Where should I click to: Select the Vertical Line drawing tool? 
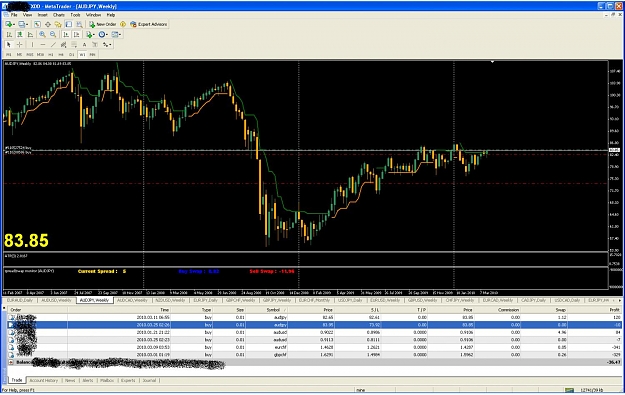(x=32, y=45)
